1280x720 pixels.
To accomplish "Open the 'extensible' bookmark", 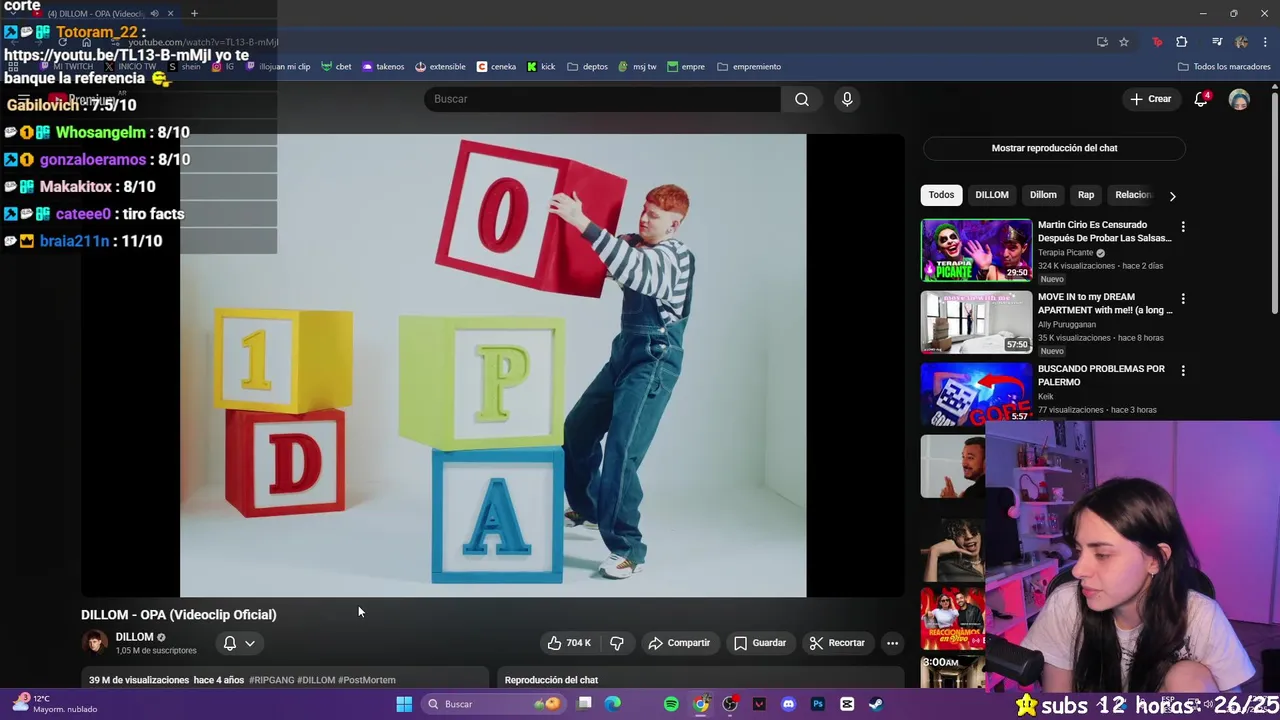I will pyautogui.click(x=440, y=67).
